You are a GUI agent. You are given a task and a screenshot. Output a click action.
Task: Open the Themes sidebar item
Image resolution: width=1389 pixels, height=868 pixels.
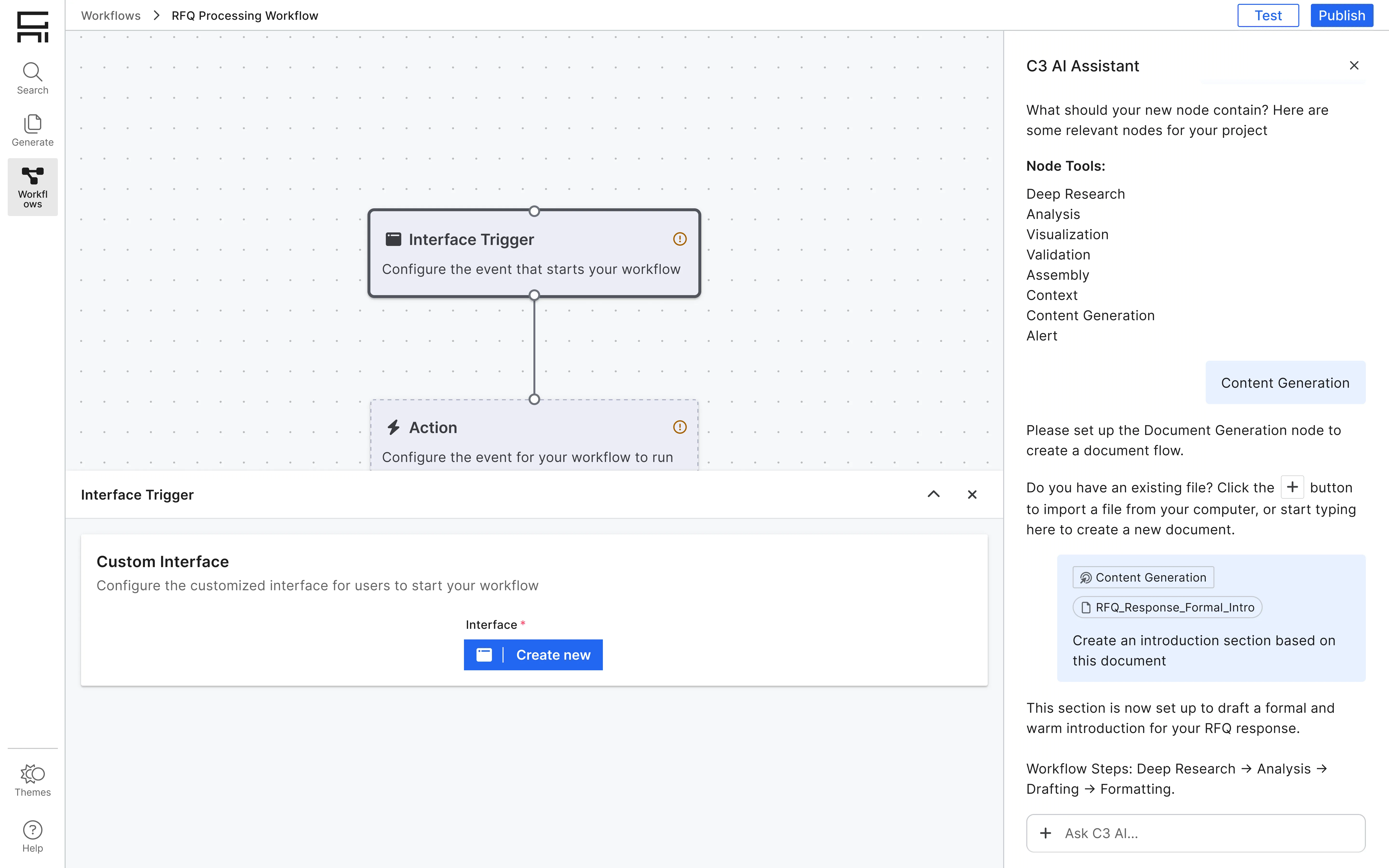[33, 780]
